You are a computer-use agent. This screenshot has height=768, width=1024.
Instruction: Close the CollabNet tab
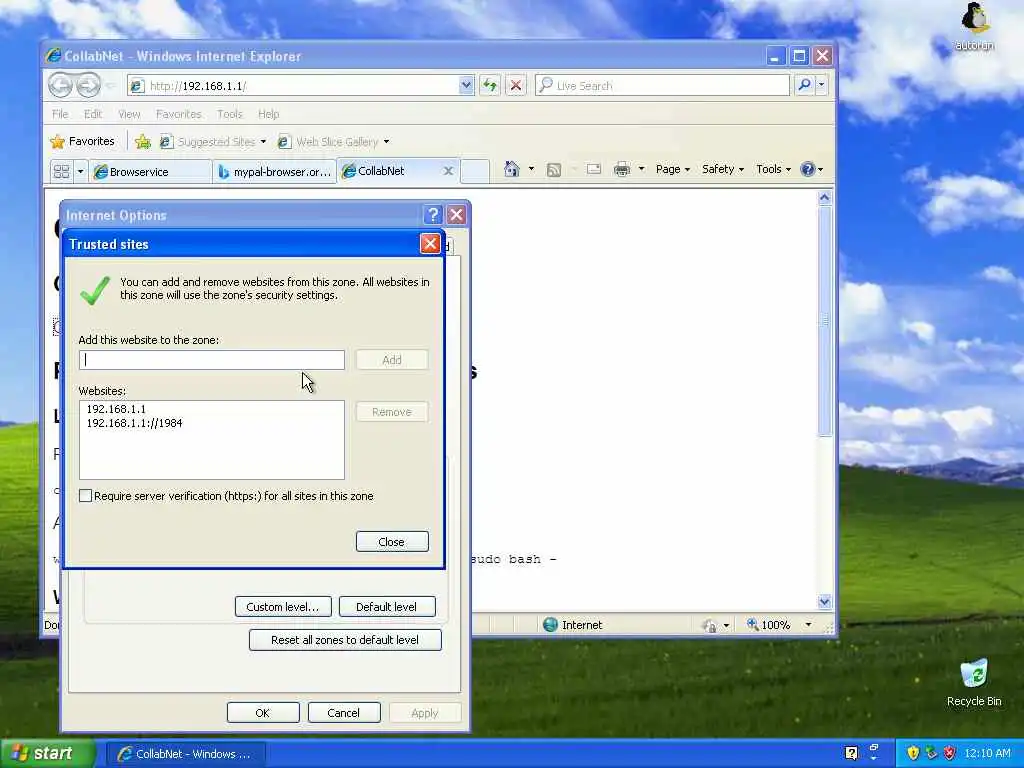[448, 171]
